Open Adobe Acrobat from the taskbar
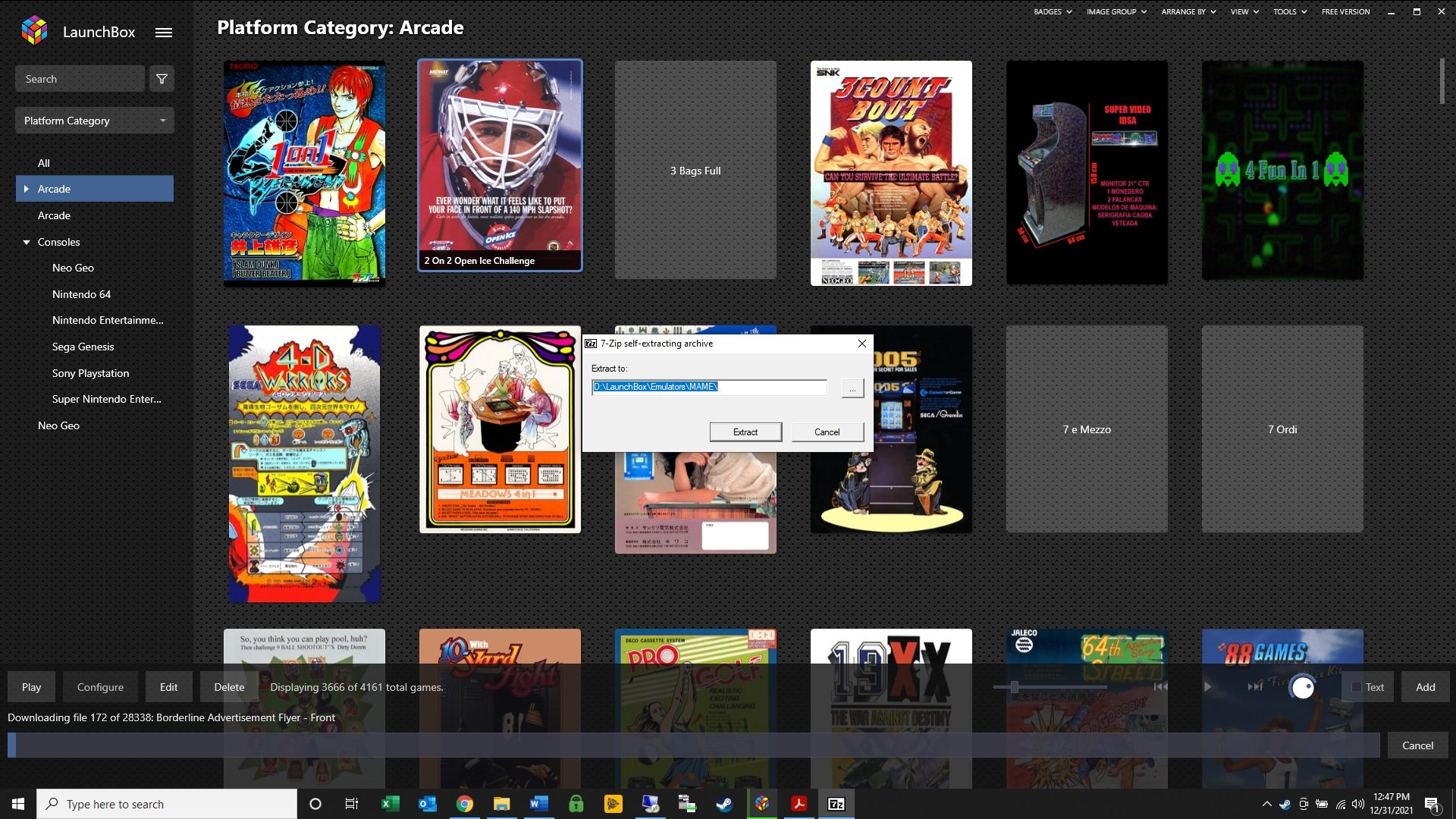The image size is (1456, 819). click(x=799, y=804)
